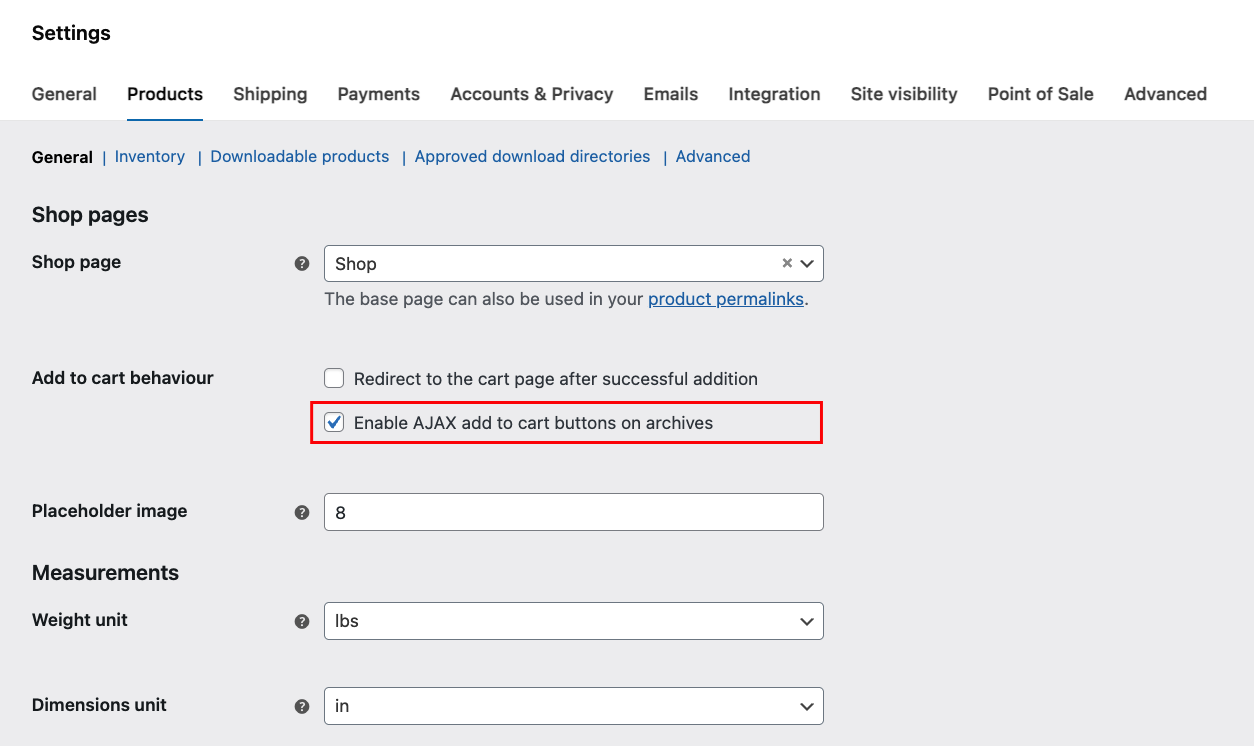
Task: Click the Shop pages heading text
Action: [x=90, y=215]
